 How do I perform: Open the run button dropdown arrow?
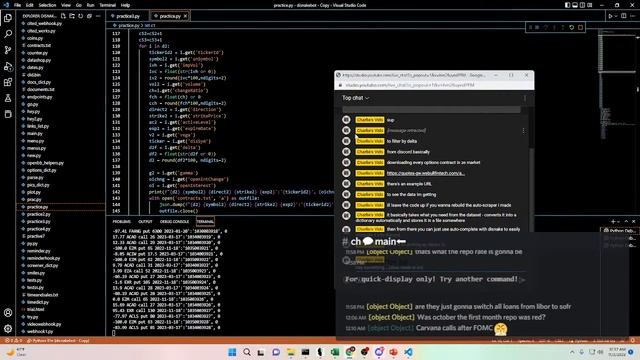coord(616,16)
